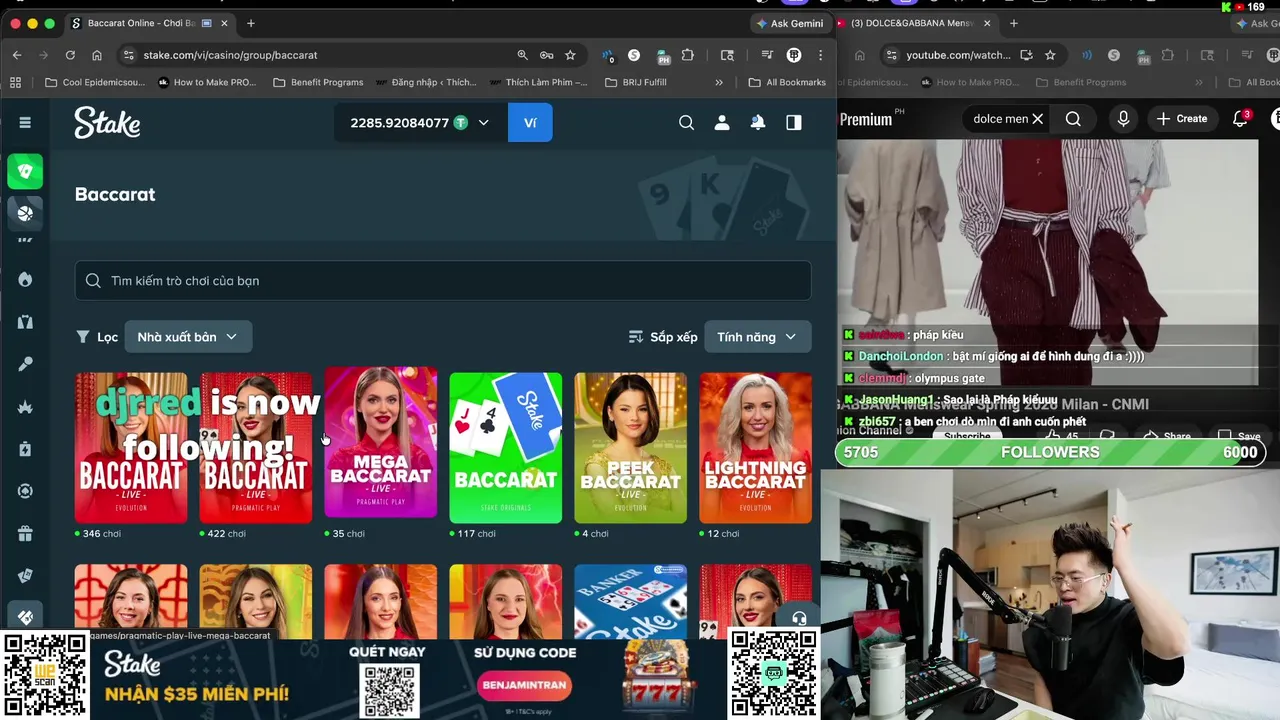Click YouTube voice search microphone
The width and height of the screenshot is (1280, 720).
pos(1123,119)
